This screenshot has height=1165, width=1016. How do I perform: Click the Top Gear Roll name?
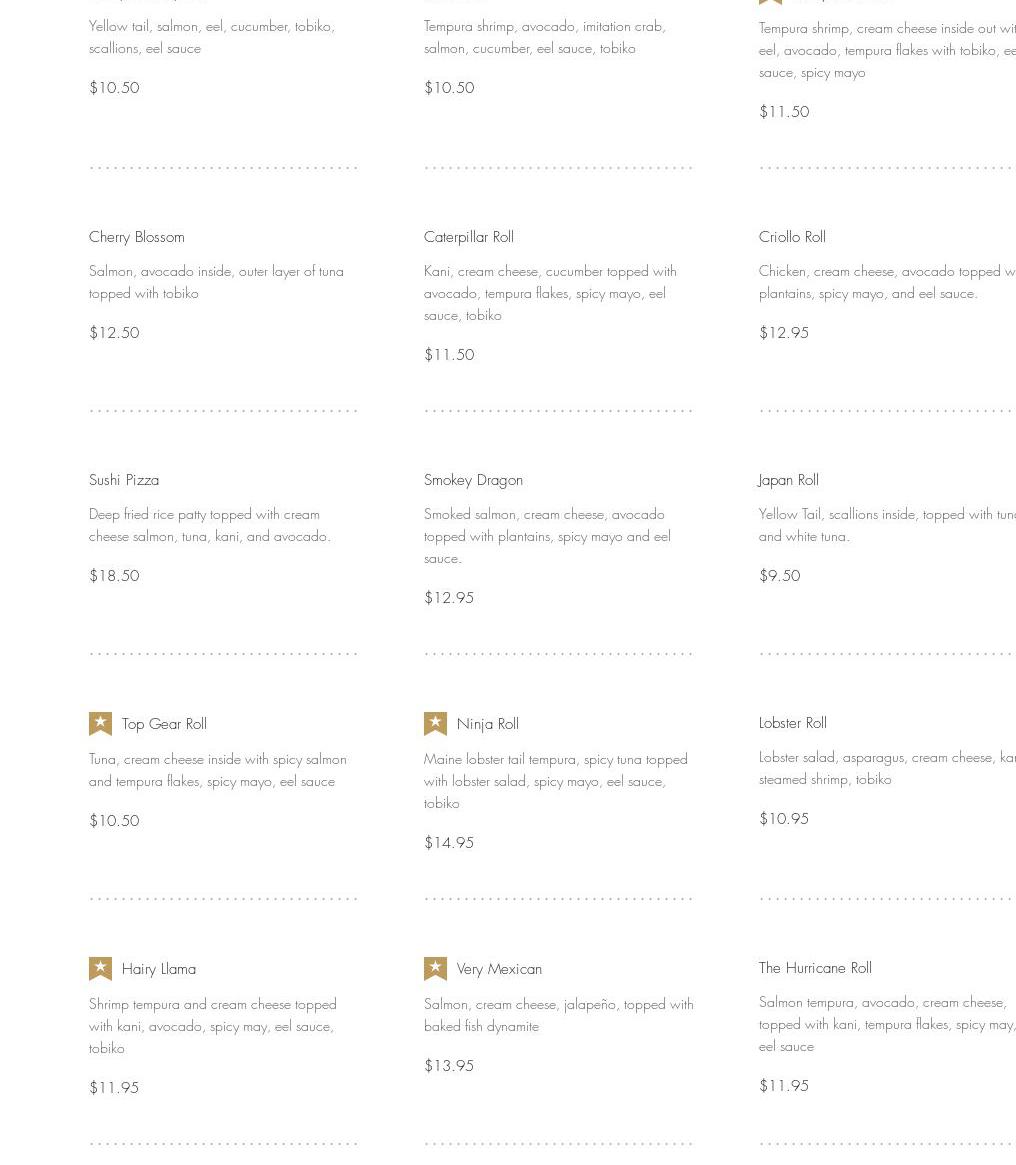point(164,724)
